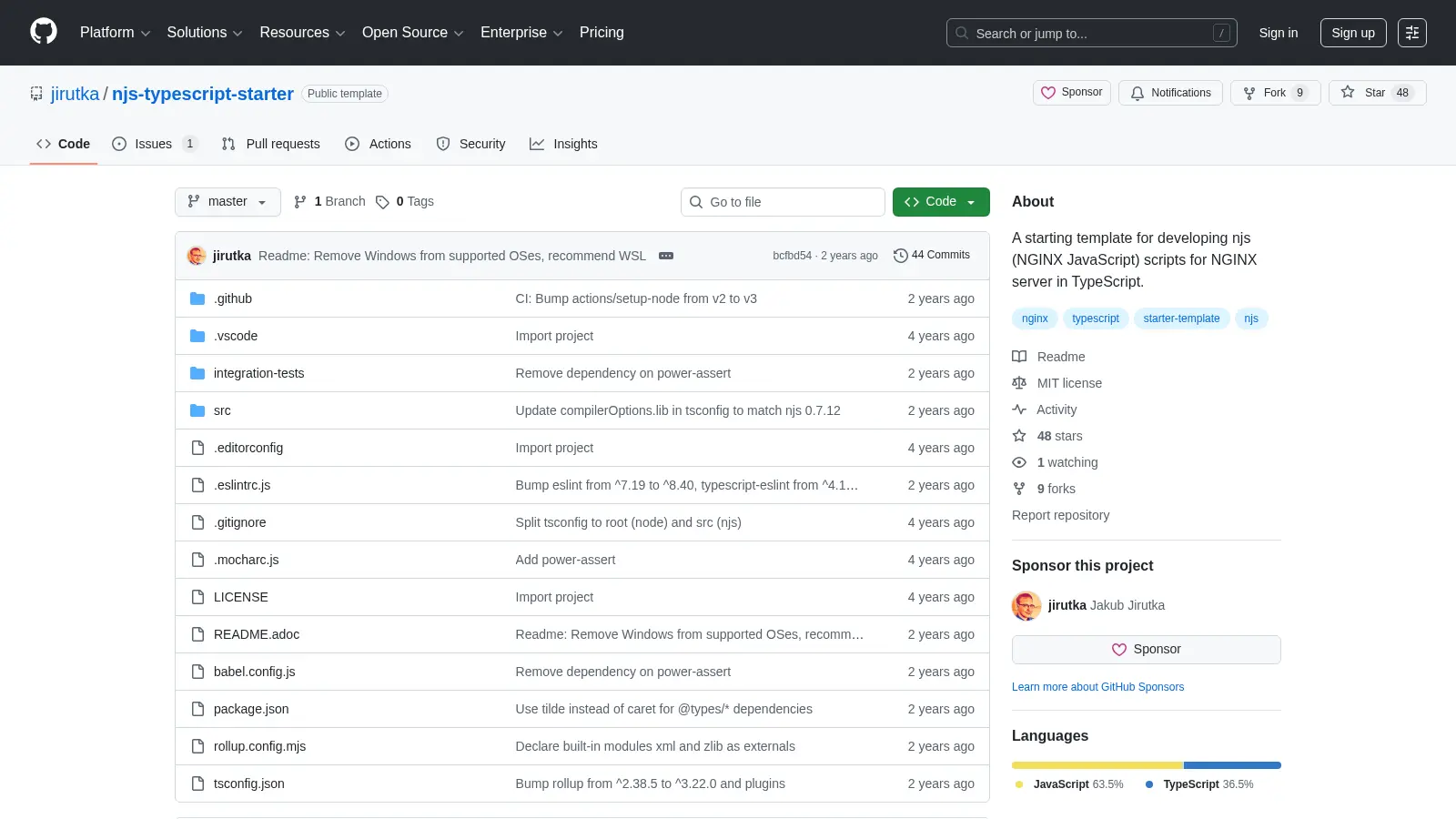Open the Pricing page
Image resolution: width=1456 pixels, height=819 pixels.
click(602, 33)
